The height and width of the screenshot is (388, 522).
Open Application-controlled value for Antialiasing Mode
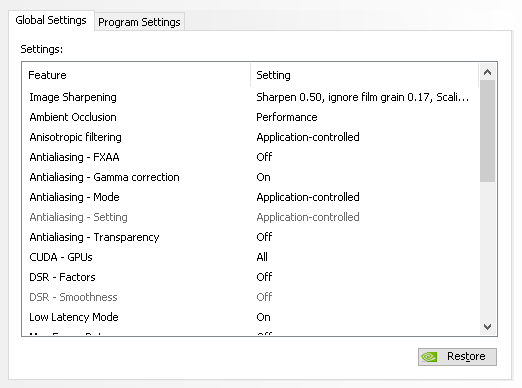308,197
